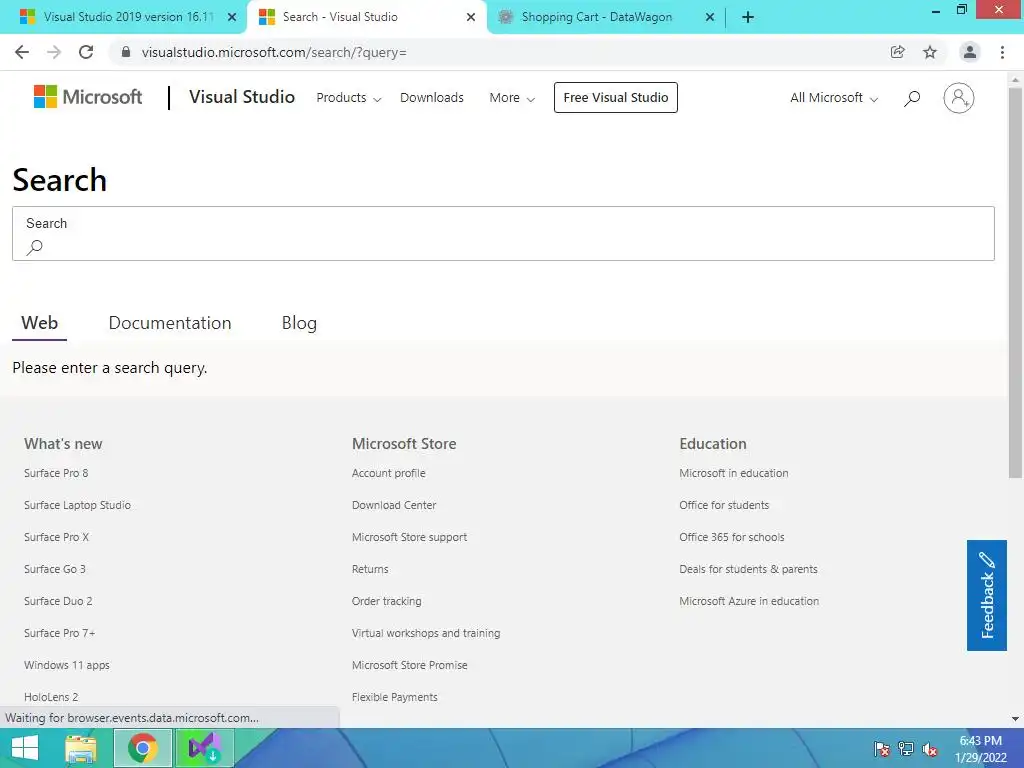Viewport: 1024px width, 768px height.
Task: Click the padlock site info icon
Action: coord(126,52)
